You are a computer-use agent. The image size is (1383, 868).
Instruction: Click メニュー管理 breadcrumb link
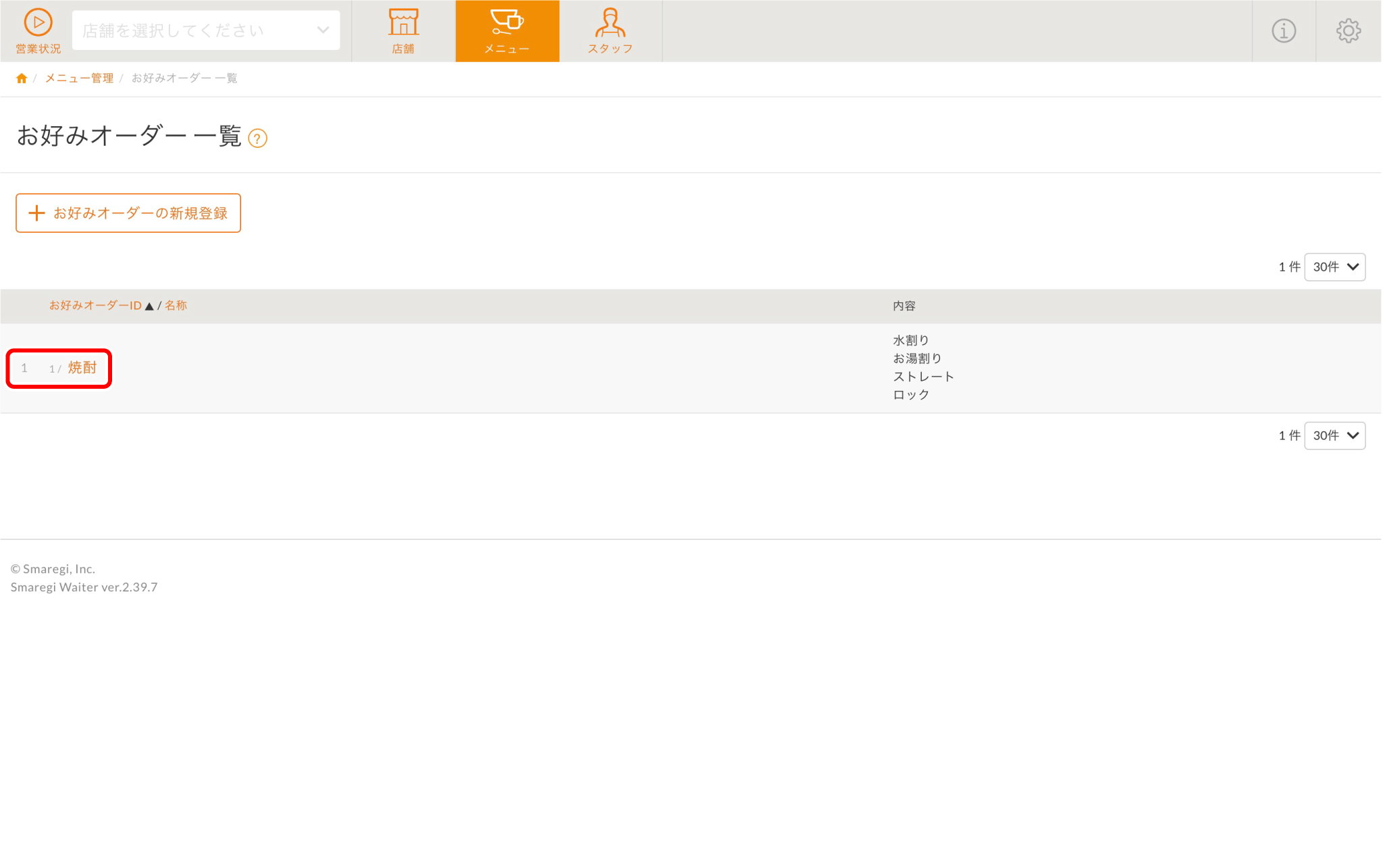(x=79, y=78)
